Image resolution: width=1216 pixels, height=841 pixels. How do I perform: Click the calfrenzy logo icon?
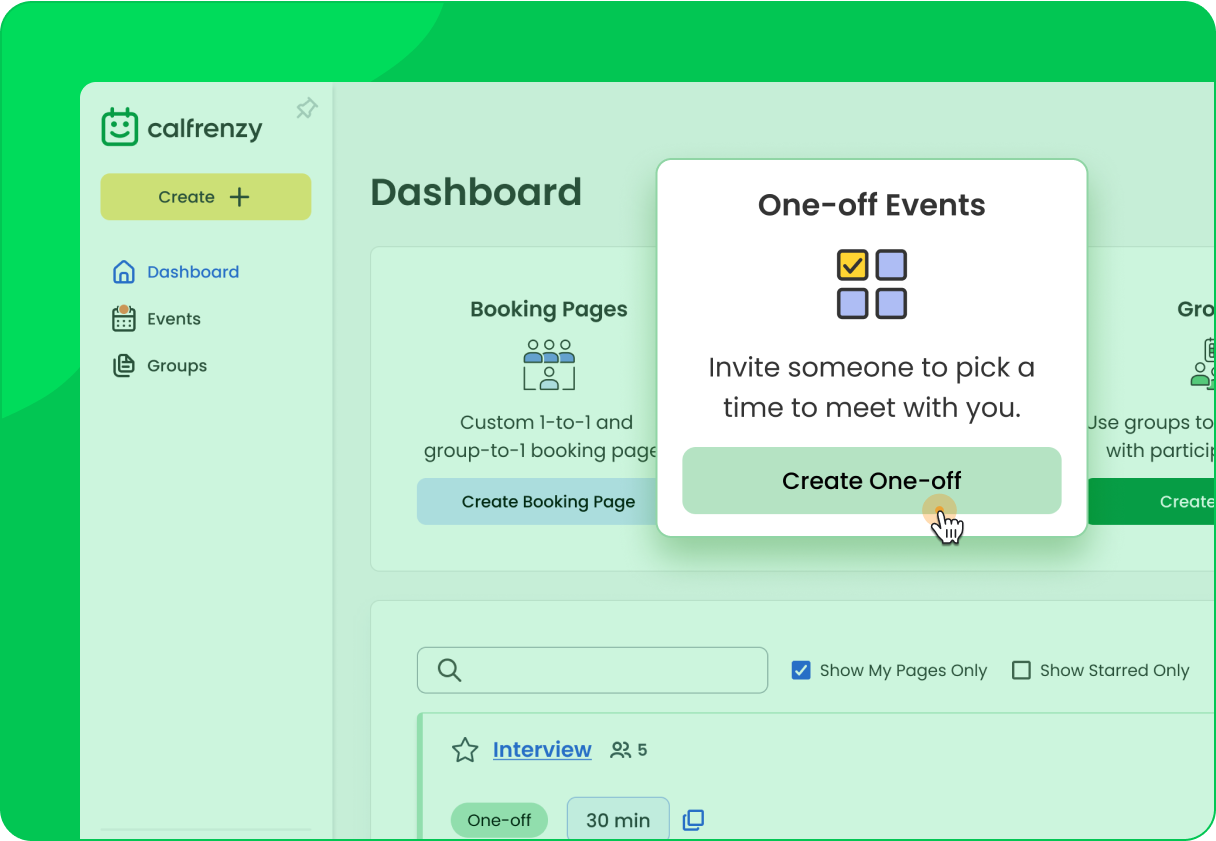(121, 127)
